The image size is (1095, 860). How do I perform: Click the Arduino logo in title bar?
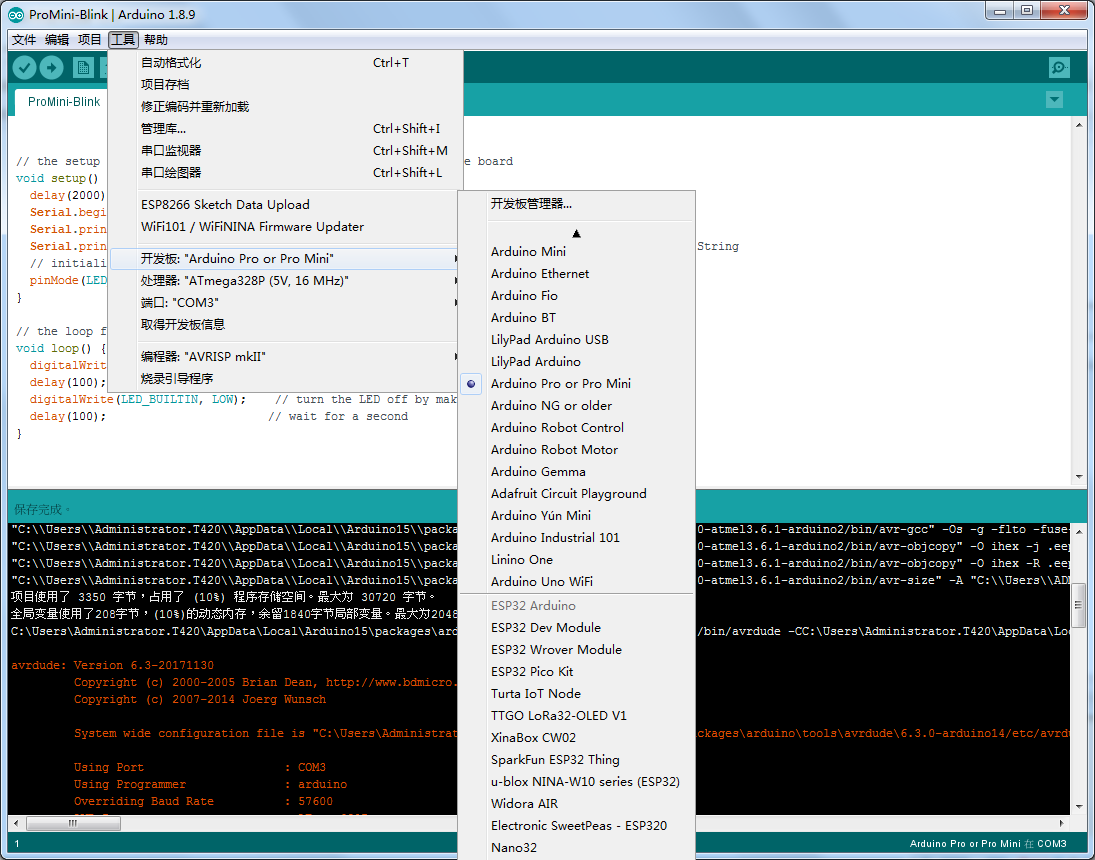pyautogui.click(x=16, y=14)
